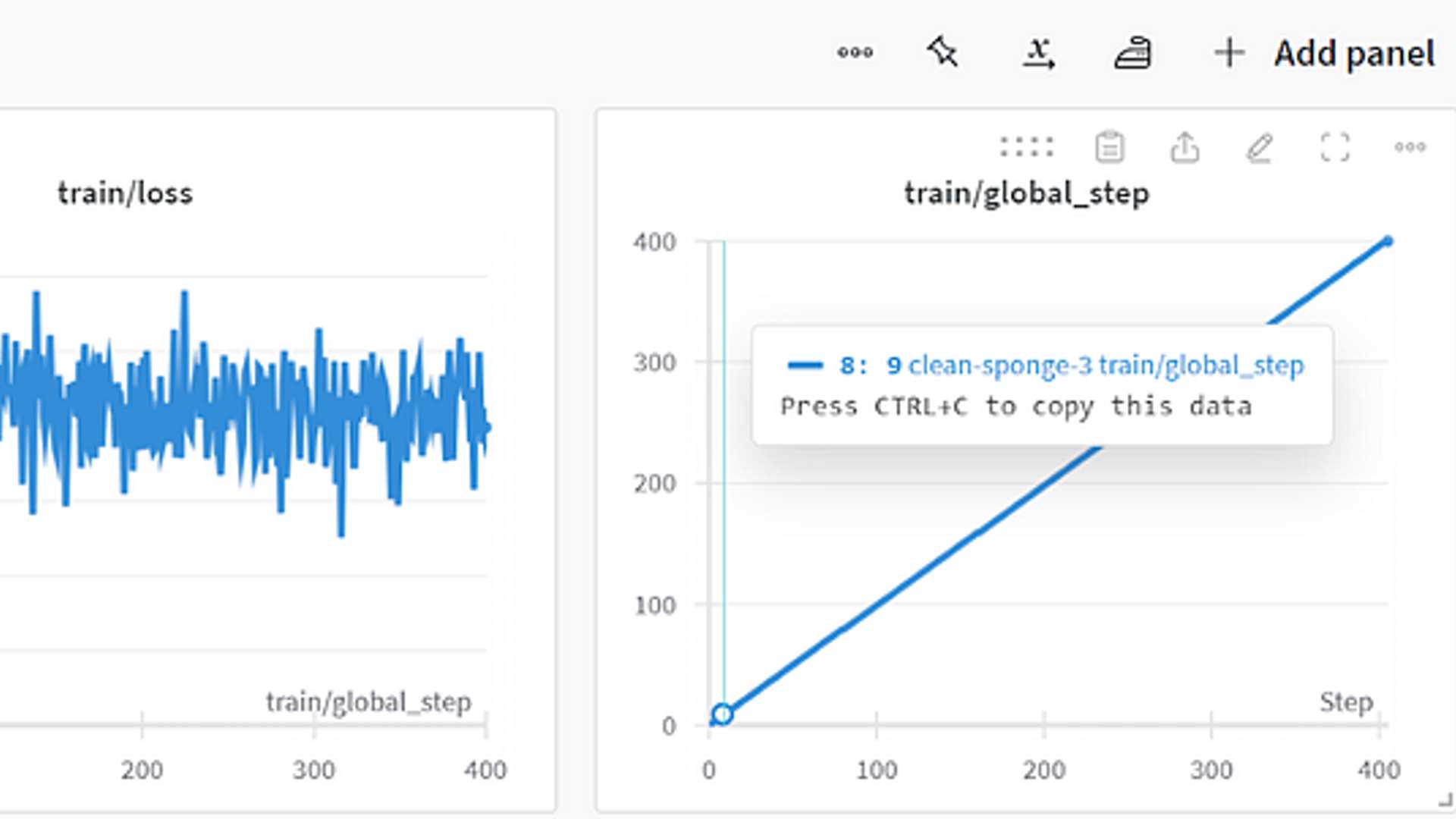Click the share/export icon on the global_step panel
The height and width of the screenshot is (819, 1456).
[x=1185, y=146]
